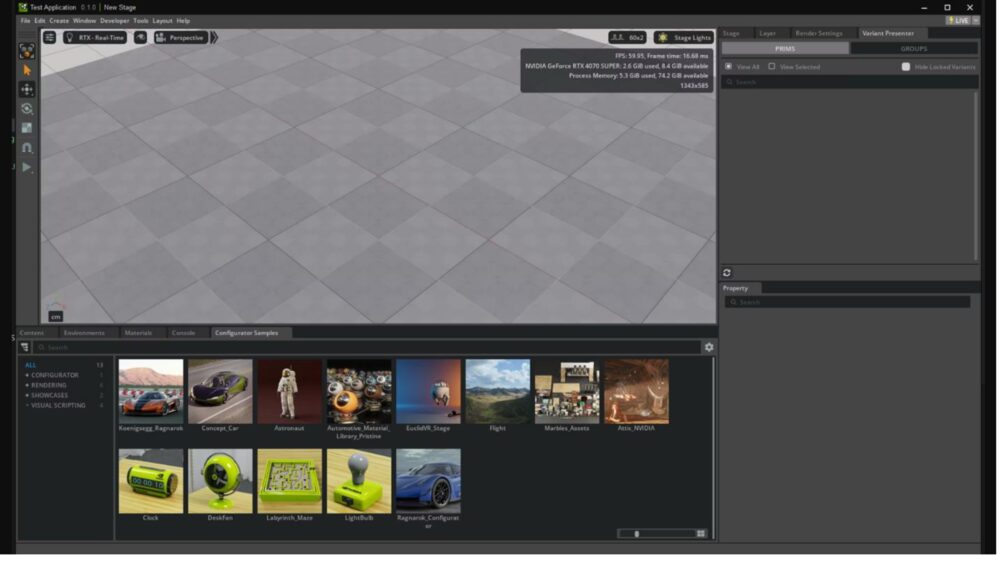Click the GROUPS button in Variant Presenter
1000x563 pixels.
coord(913,48)
